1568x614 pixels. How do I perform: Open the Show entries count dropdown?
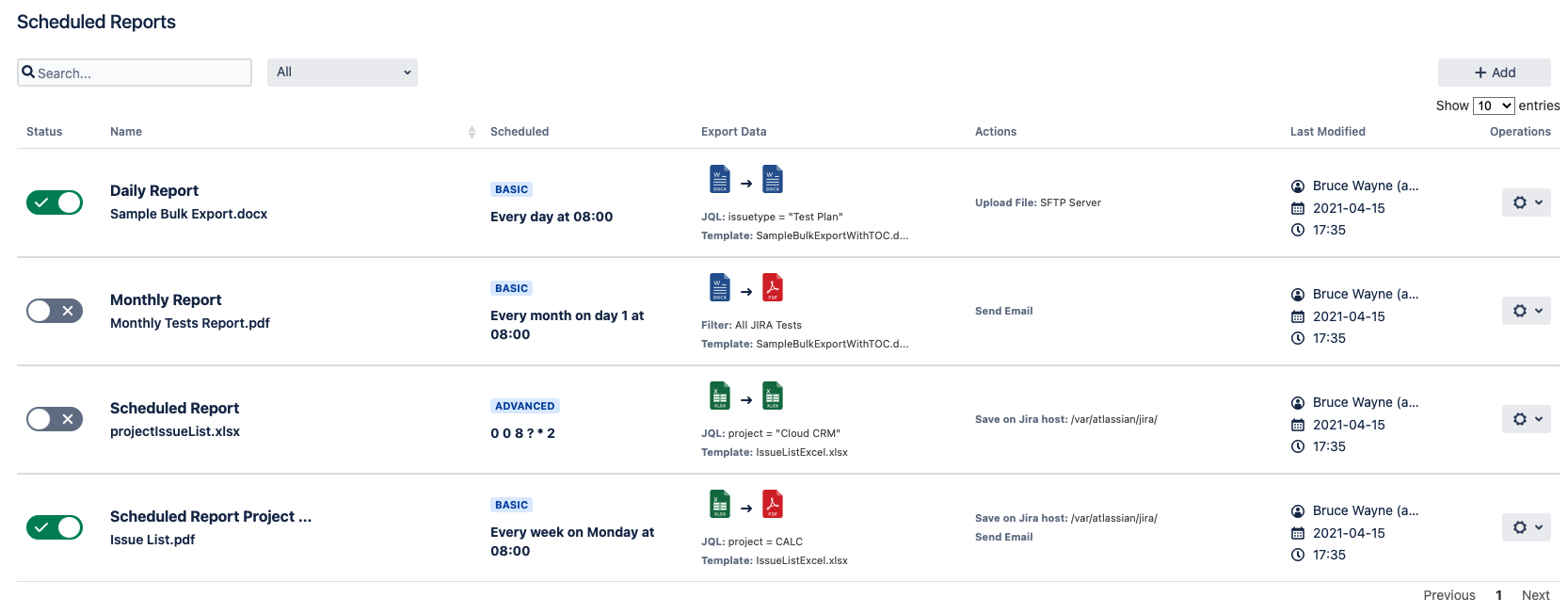pos(1493,105)
